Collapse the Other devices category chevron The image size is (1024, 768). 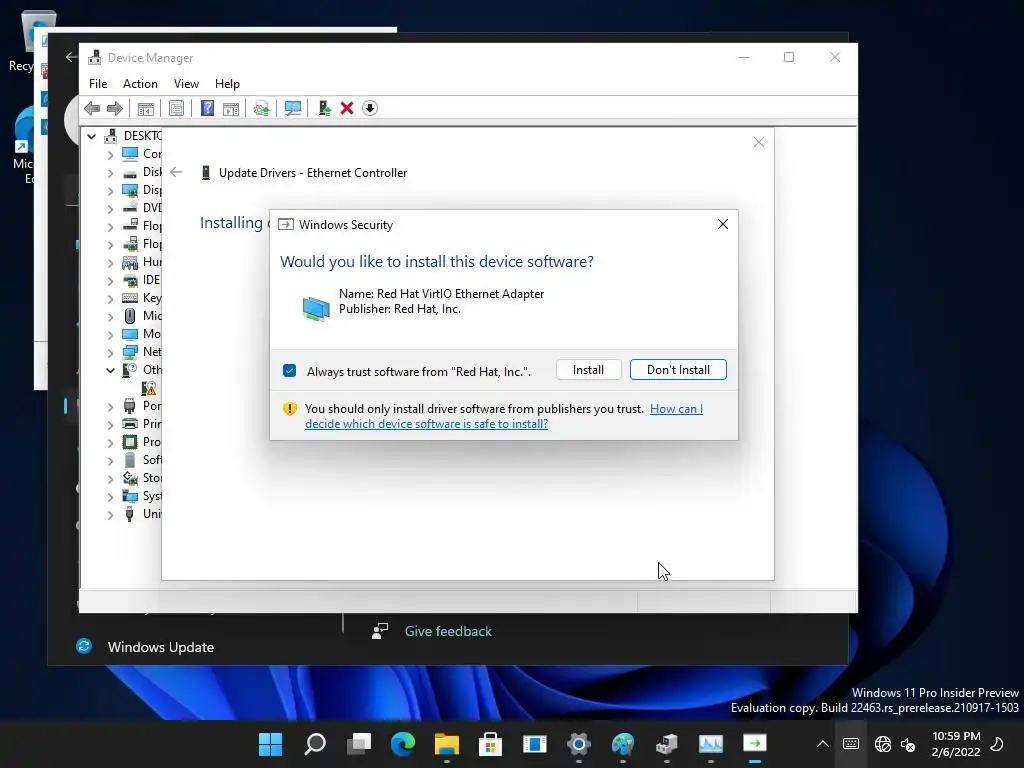[x=110, y=370]
